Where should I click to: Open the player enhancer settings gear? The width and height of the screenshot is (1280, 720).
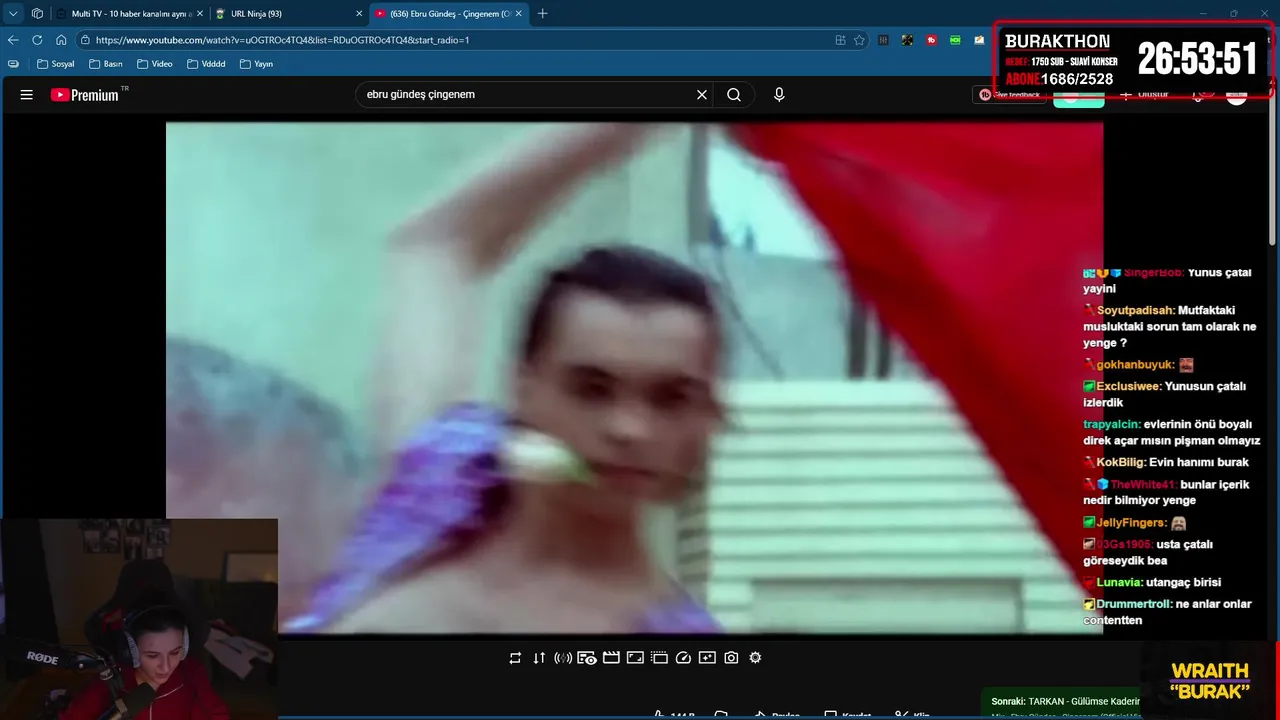(x=755, y=658)
